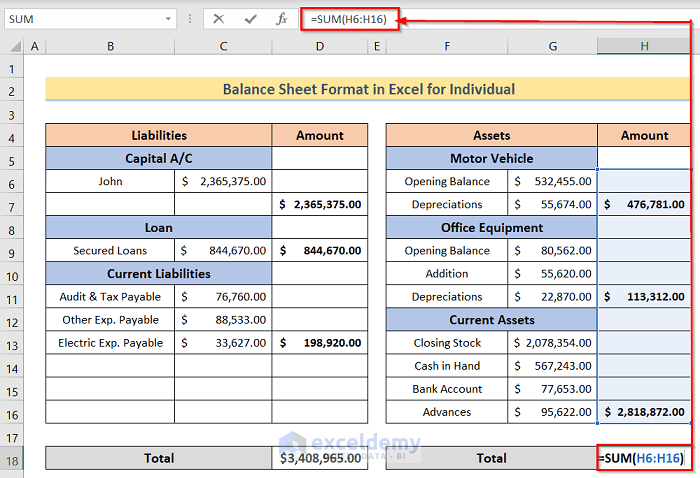Select the Closing Stock amount cell
The width and height of the screenshot is (700, 478).
click(554, 342)
